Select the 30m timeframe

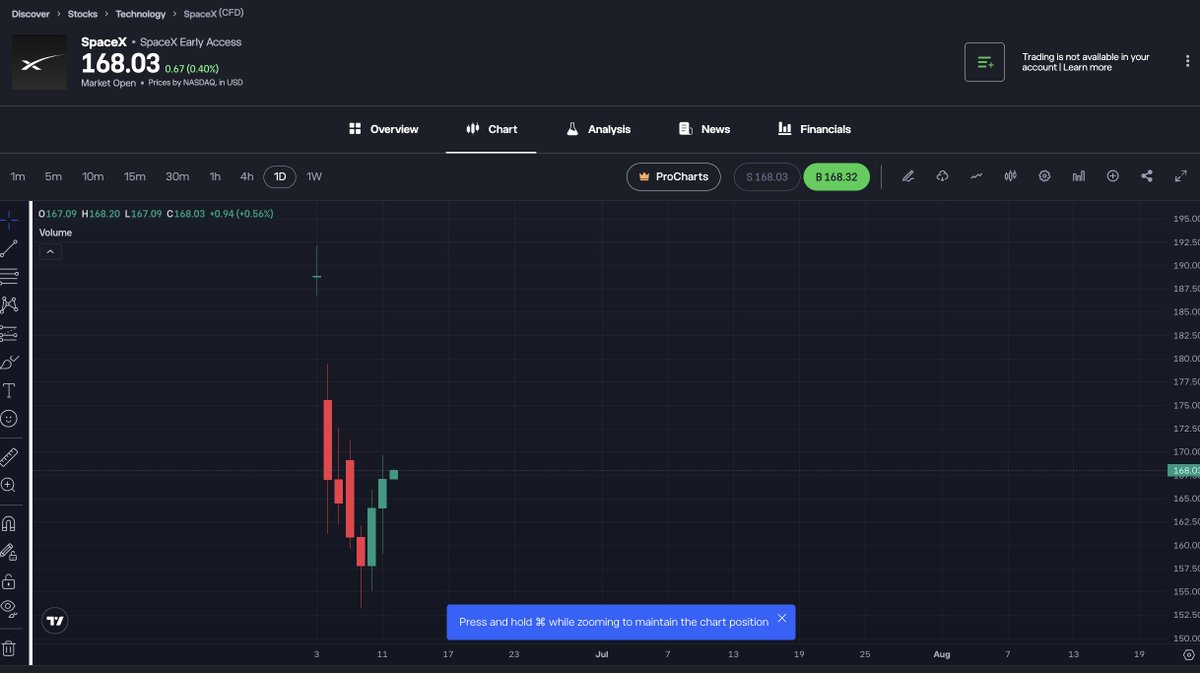(x=177, y=177)
